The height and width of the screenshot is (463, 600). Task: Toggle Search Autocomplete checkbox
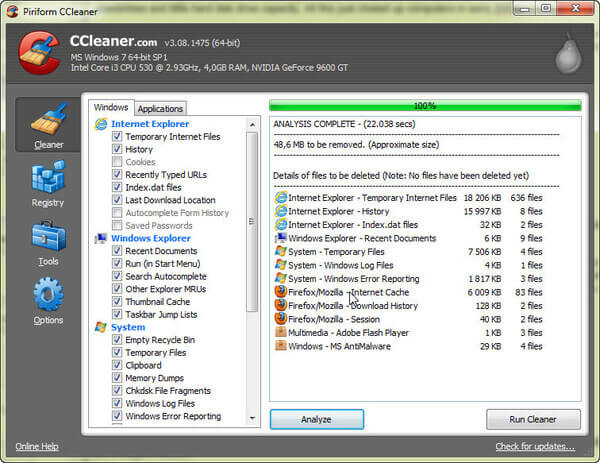[x=117, y=276]
